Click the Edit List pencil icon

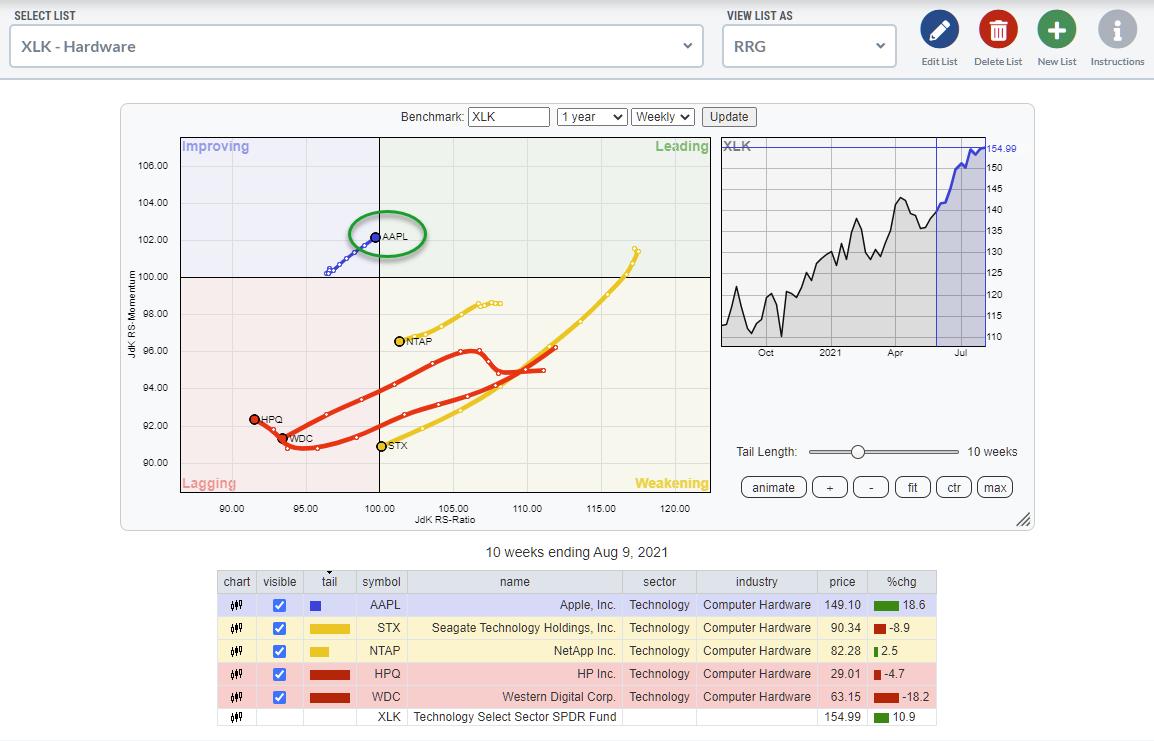939,30
